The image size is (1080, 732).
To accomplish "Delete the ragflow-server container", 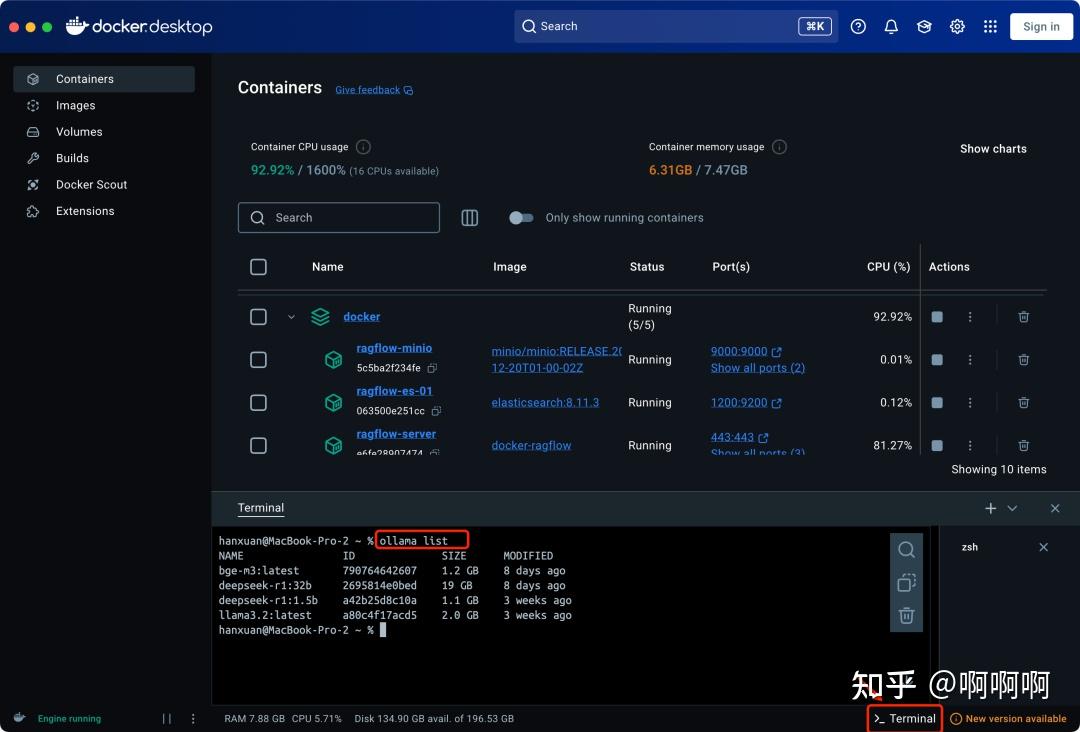I will click(1024, 446).
